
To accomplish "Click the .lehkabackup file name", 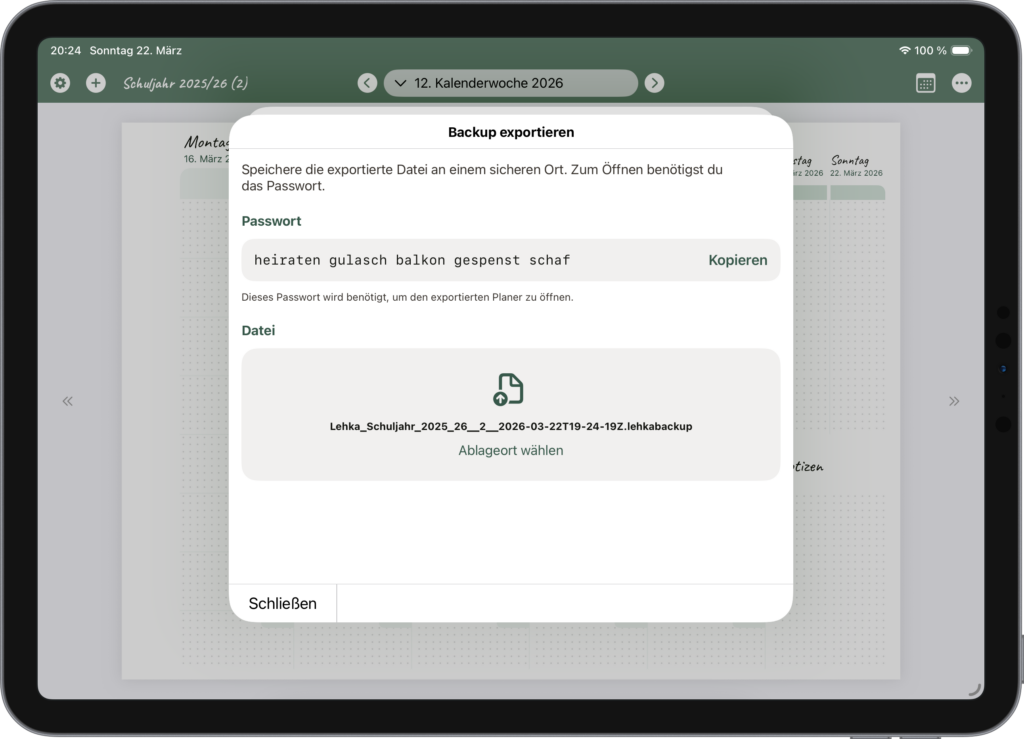I will click(x=510, y=426).
